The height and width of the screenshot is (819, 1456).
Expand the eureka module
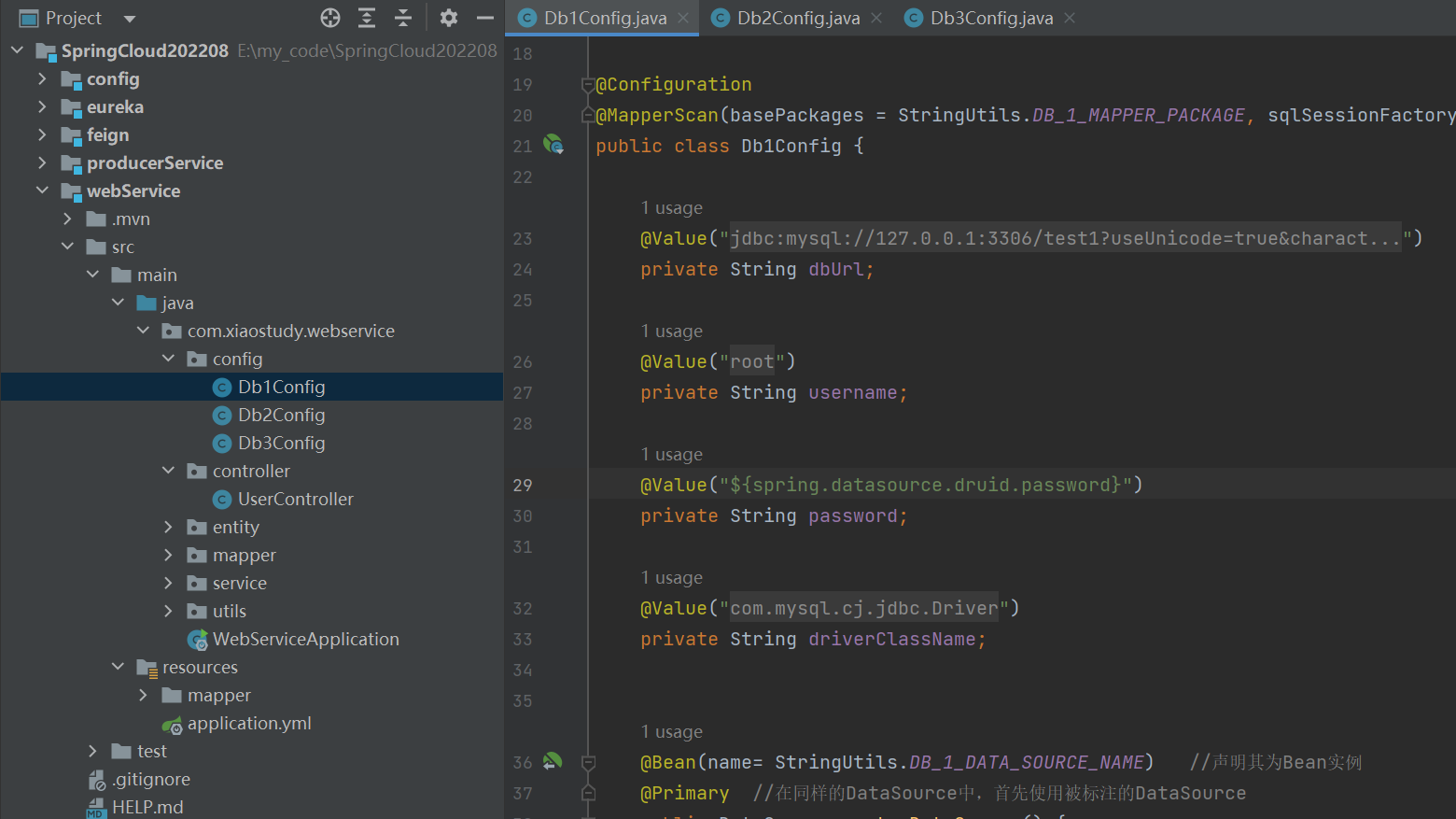click(42, 106)
